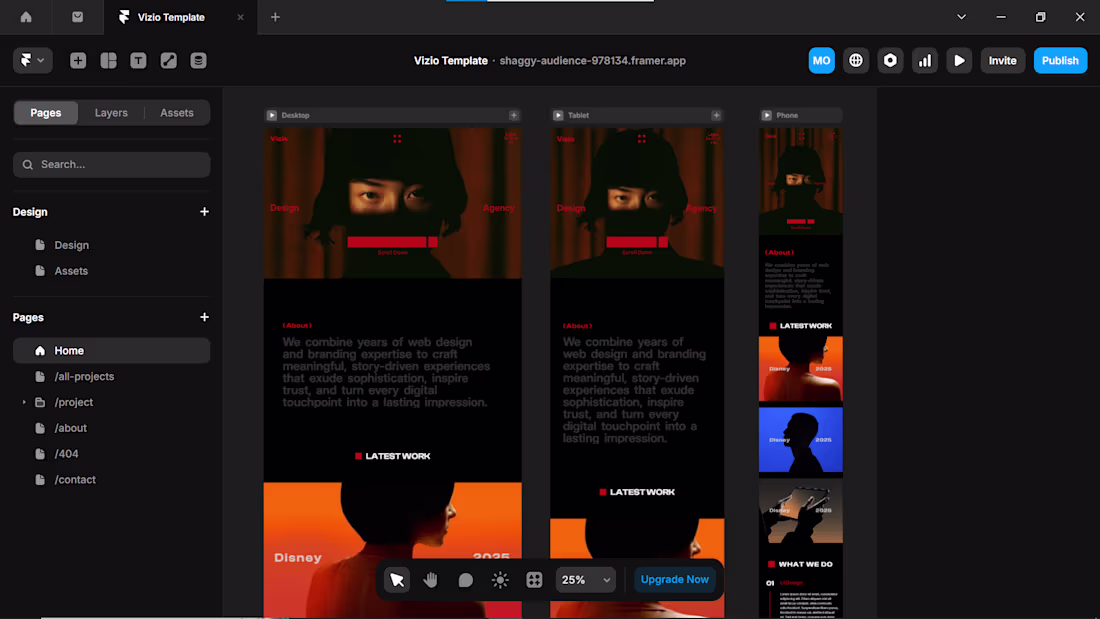This screenshot has height=619, width=1100.
Task: Switch to the Layers tab
Action: [111, 112]
